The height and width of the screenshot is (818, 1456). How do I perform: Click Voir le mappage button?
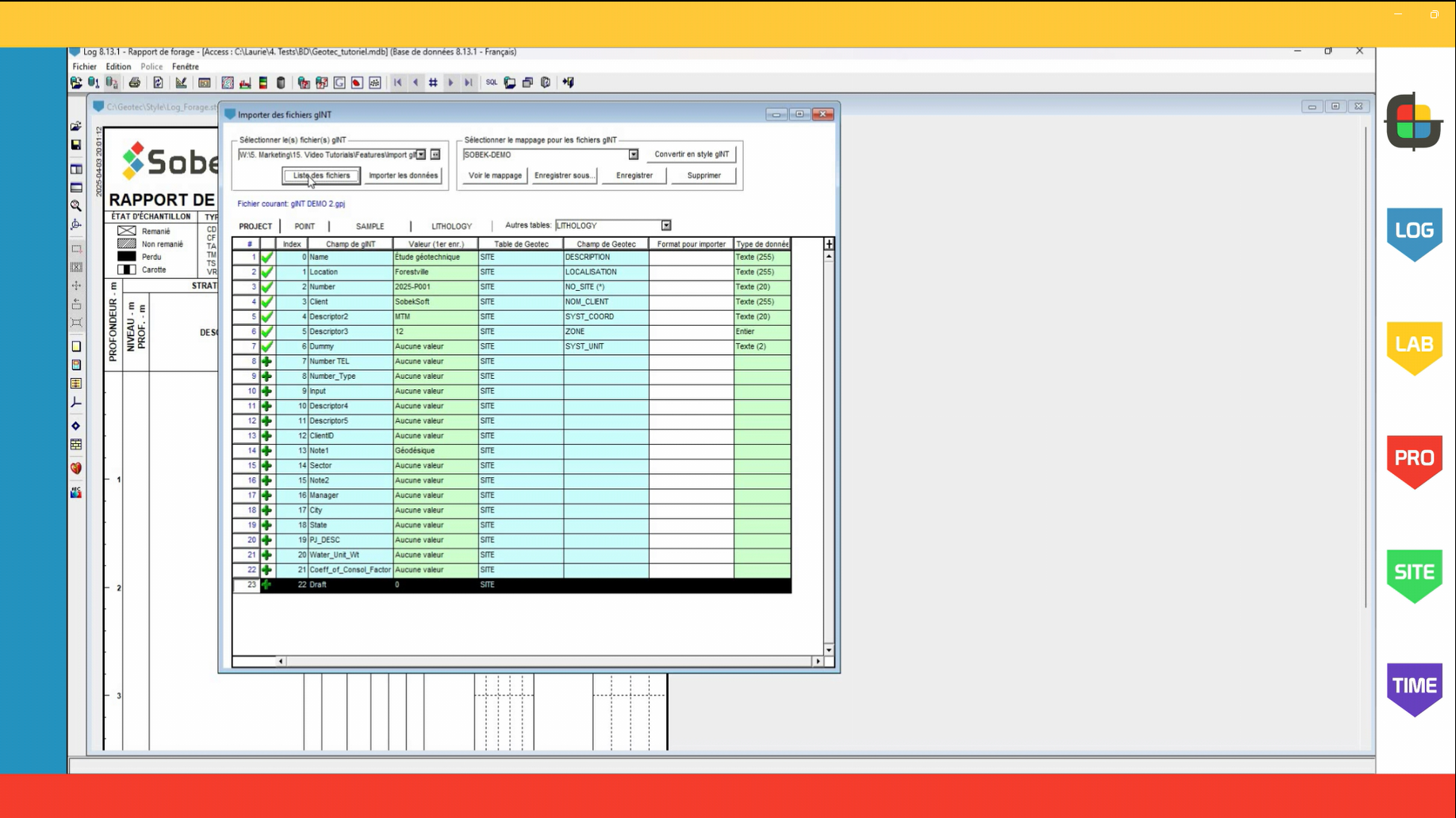pos(495,176)
